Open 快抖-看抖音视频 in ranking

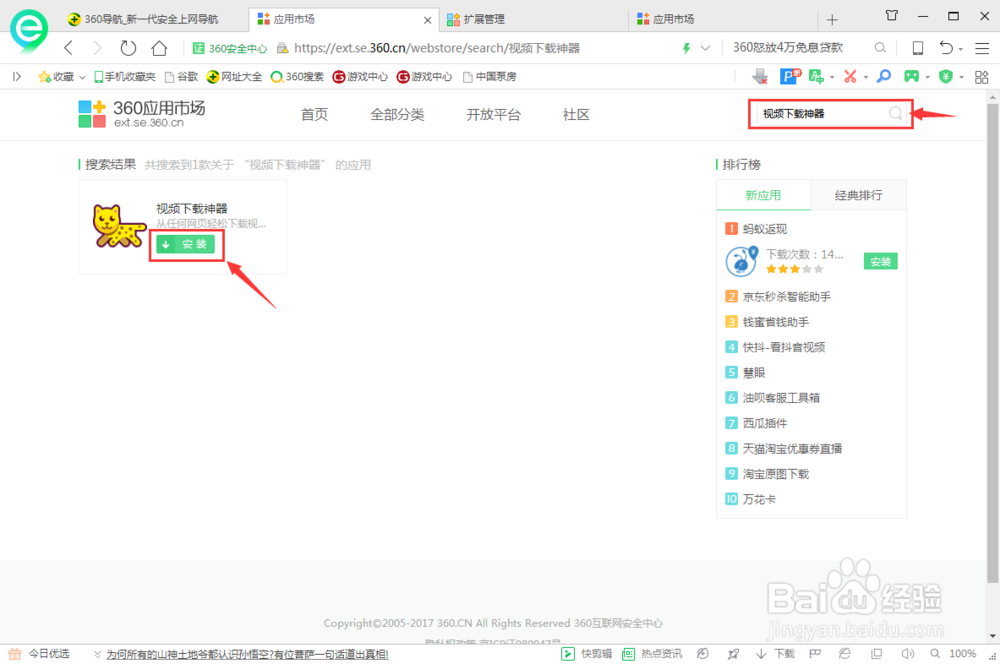[x=784, y=347]
